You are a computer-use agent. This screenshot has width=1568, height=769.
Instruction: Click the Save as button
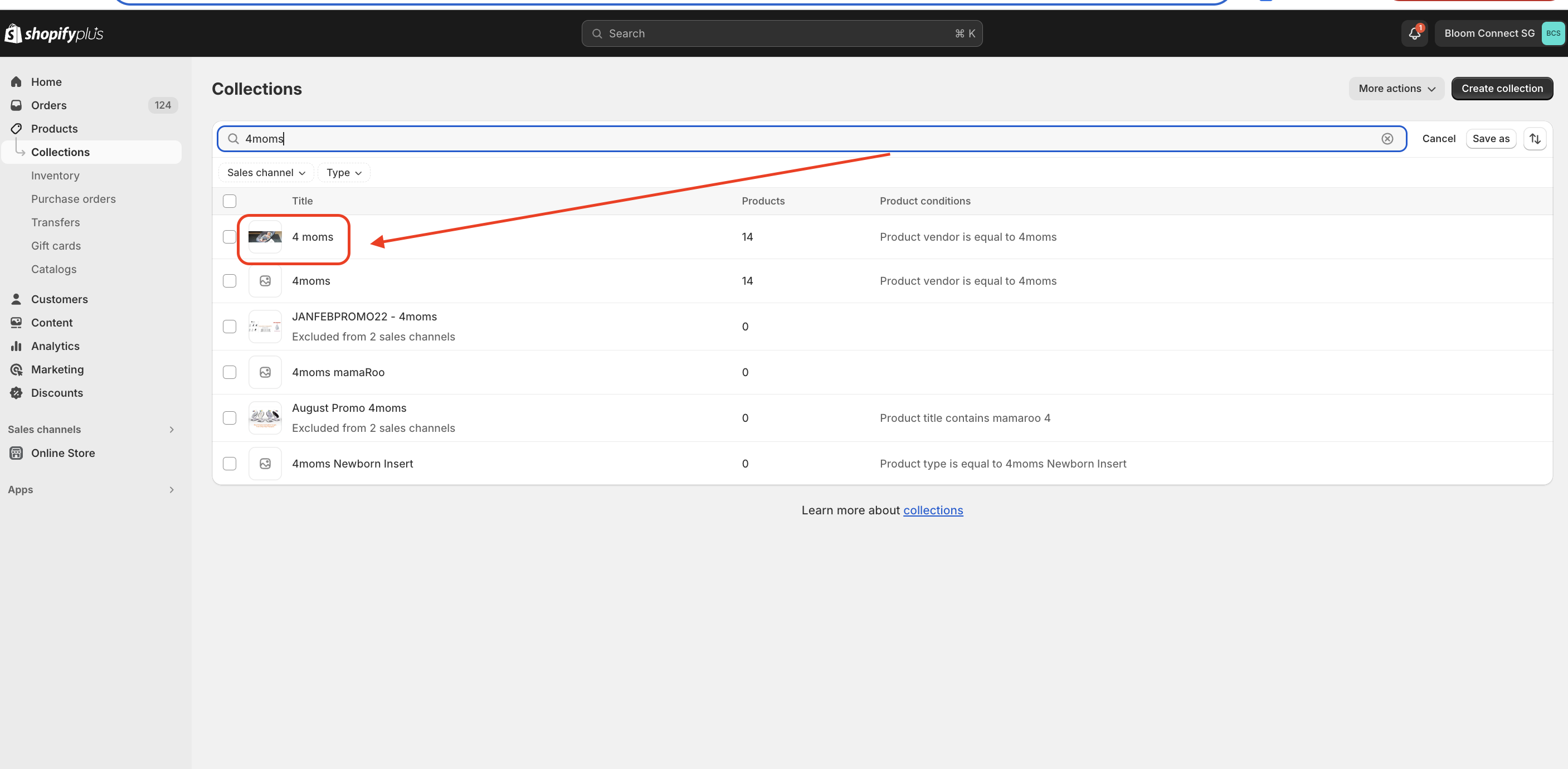pos(1491,139)
